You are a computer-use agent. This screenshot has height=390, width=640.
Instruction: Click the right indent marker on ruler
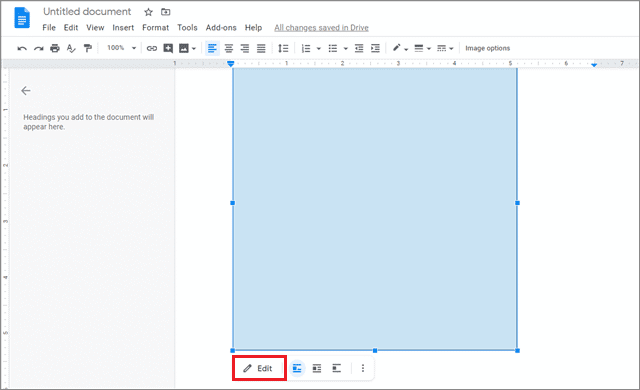[x=594, y=65]
